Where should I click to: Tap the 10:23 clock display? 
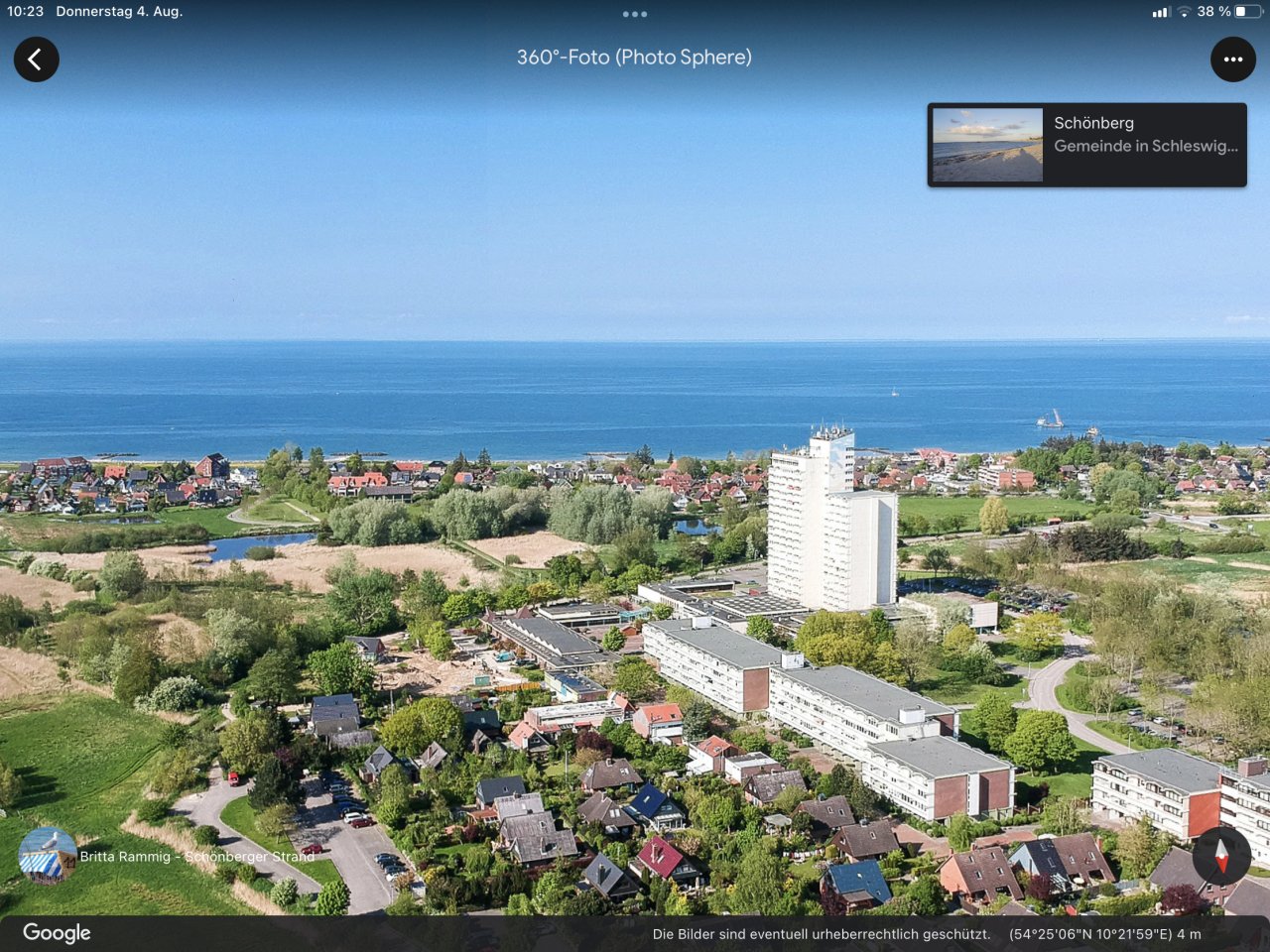pyautogui.click(x=24, y=13)
